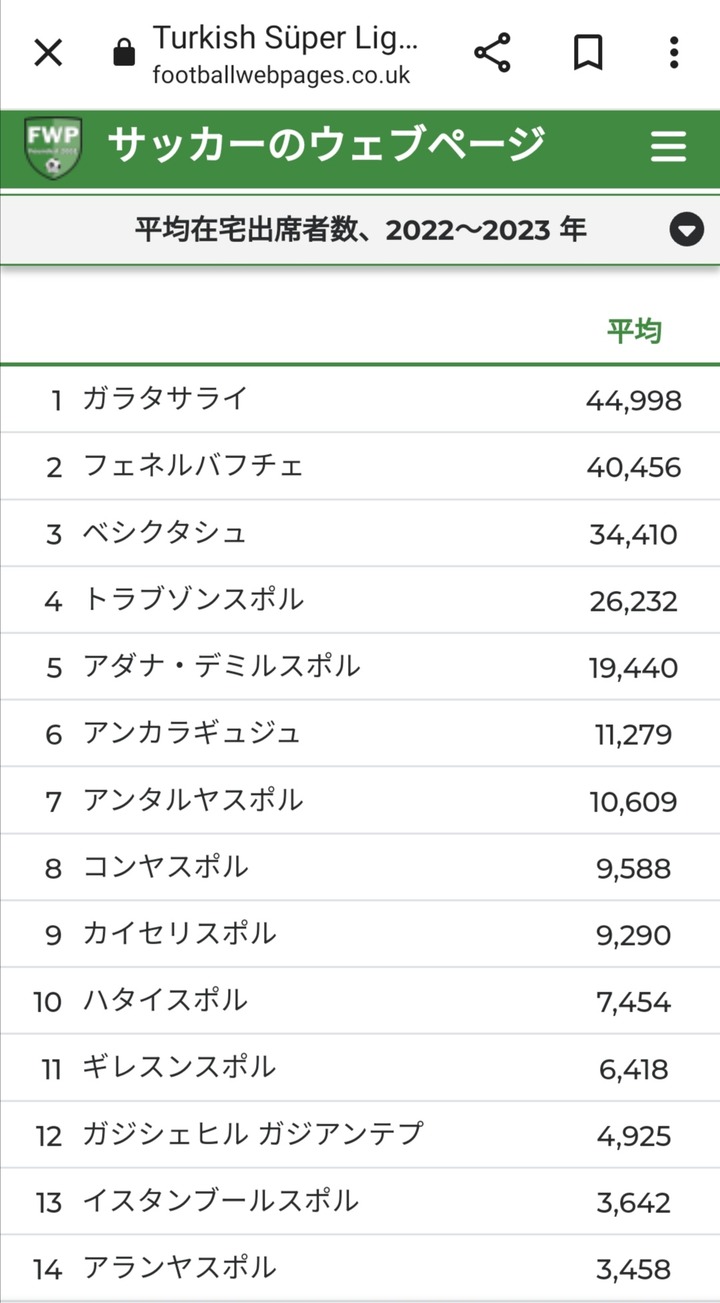Open the site hamburger menu

(668, 147)
